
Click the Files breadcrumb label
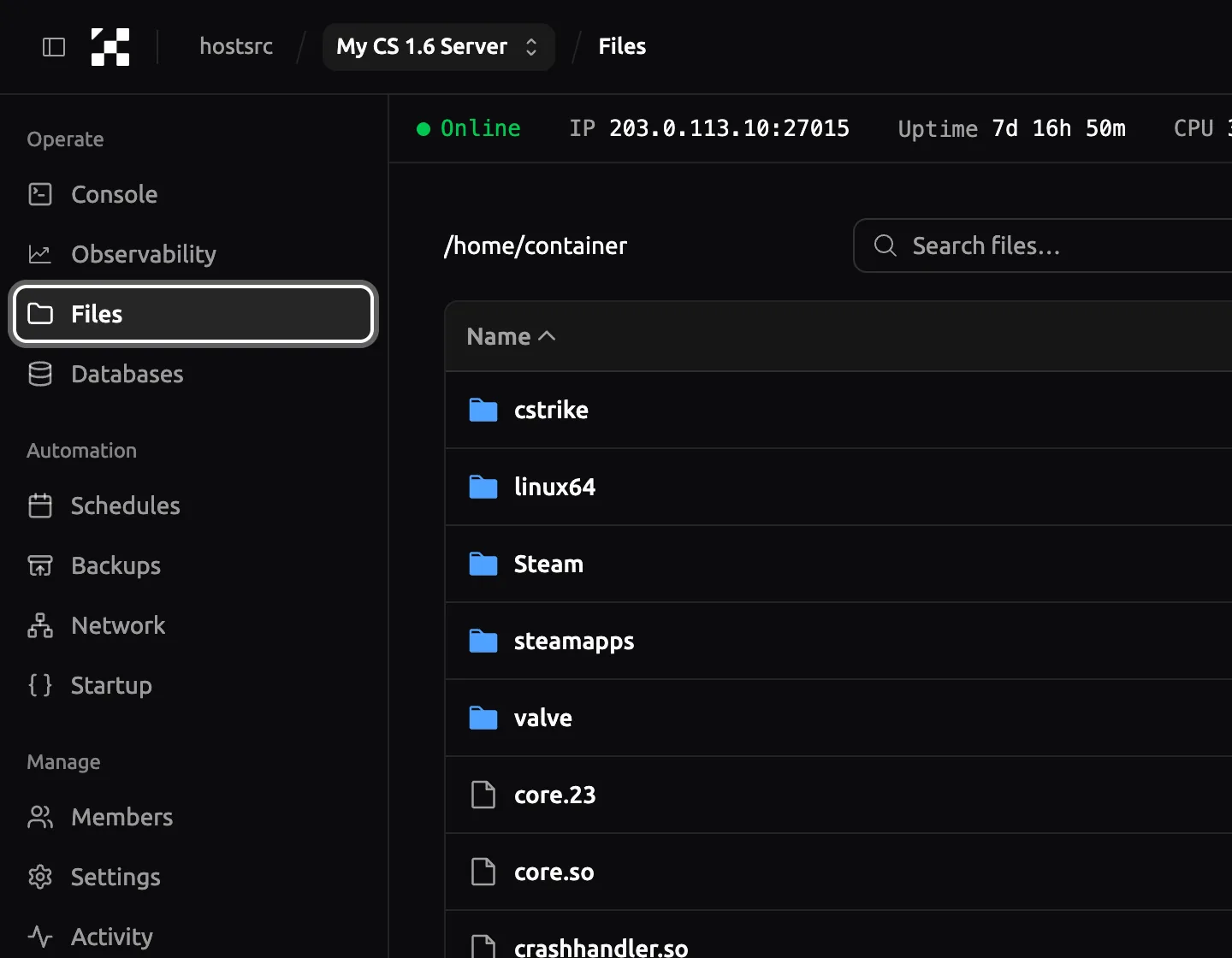pos(622,46)
